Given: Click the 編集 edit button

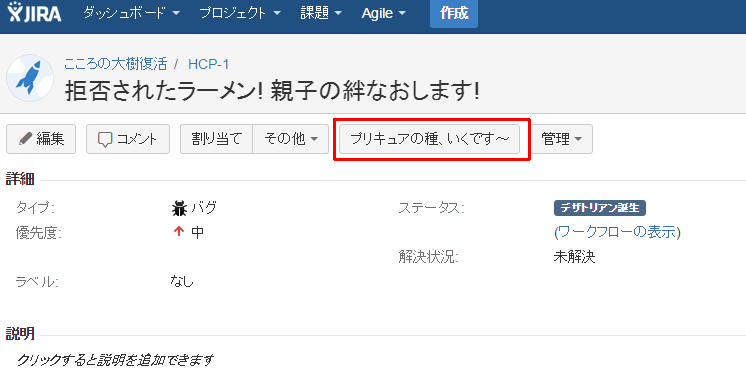Looking at the screenshot, I should click(x=41, y=139).
